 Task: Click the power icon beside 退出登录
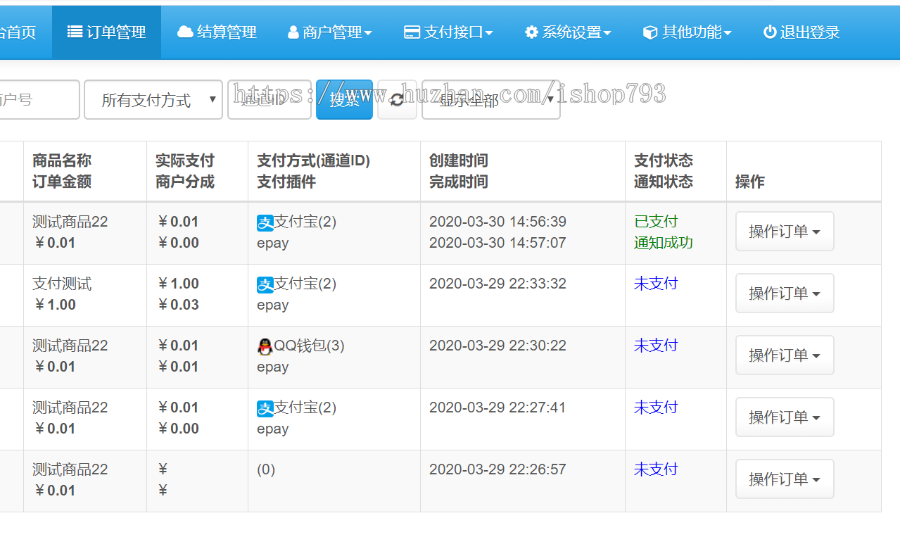click(x=769, y=32)
